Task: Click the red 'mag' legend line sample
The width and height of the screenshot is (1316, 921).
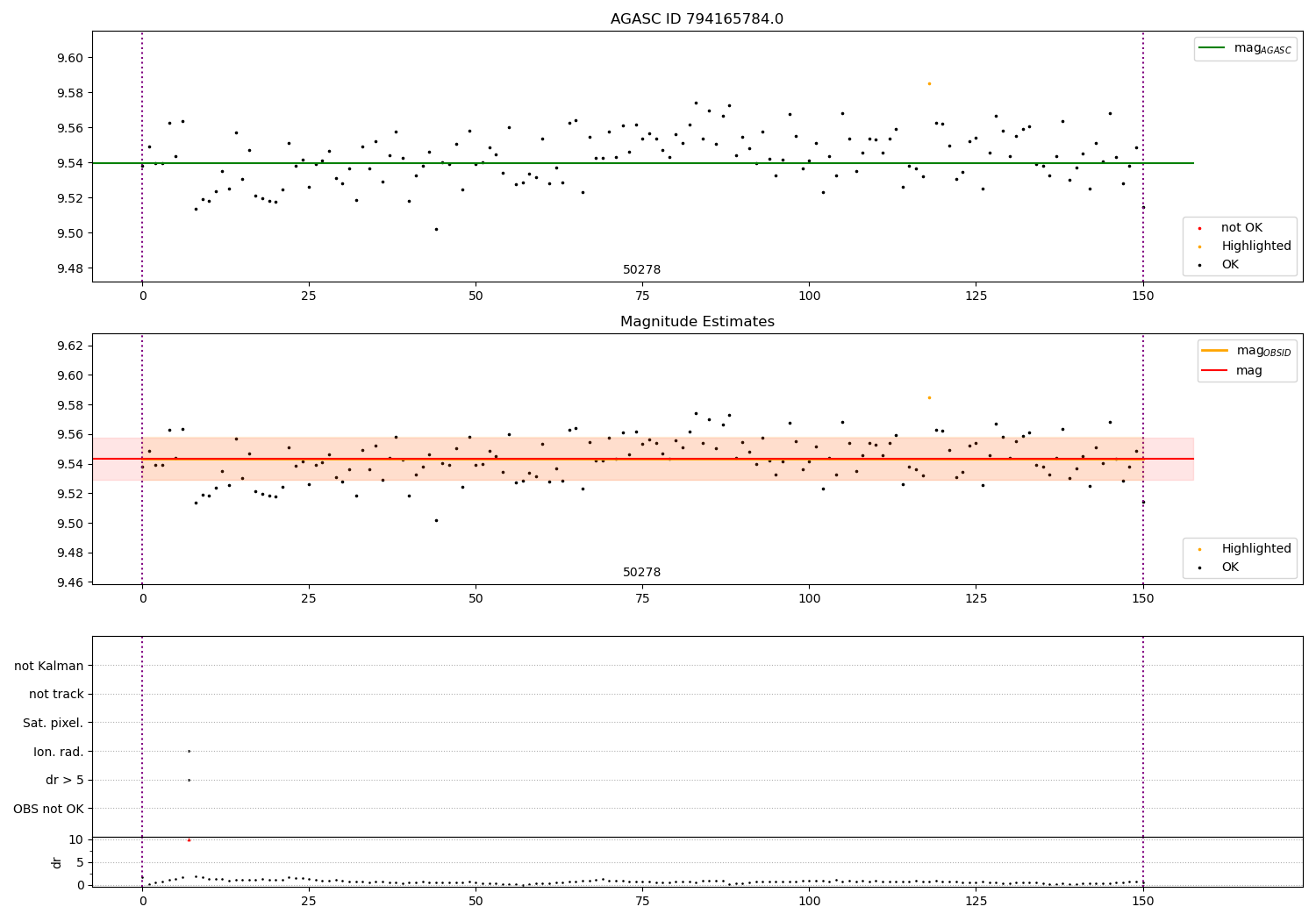Action: tap(1215, 370)
